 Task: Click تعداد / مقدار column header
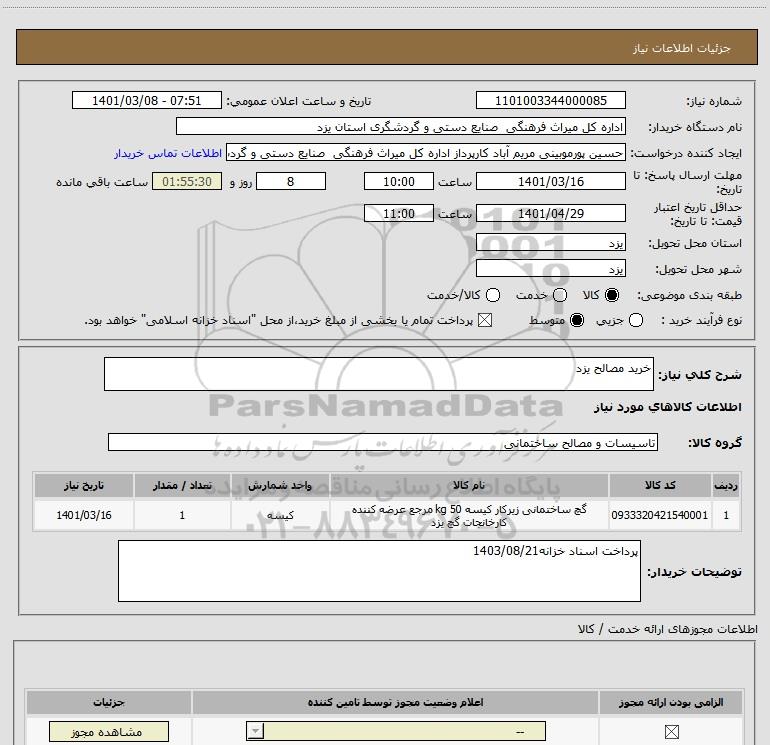pyautogui.click(x=182, y=486)
